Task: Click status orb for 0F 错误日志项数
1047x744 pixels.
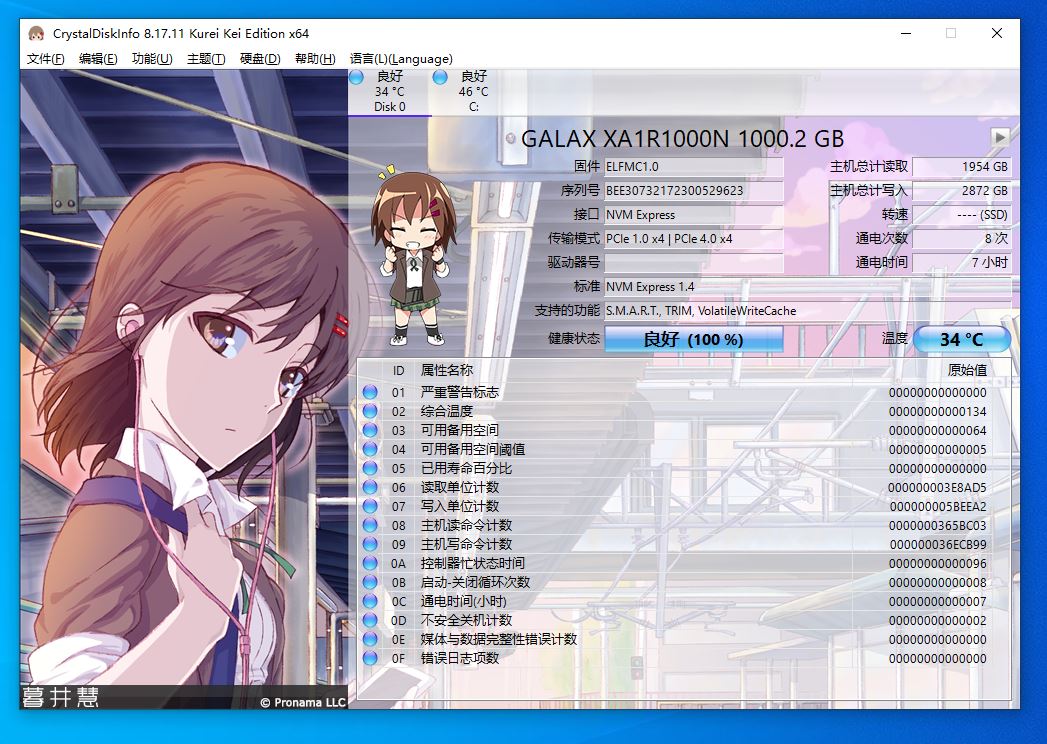Action: [370, 659]
